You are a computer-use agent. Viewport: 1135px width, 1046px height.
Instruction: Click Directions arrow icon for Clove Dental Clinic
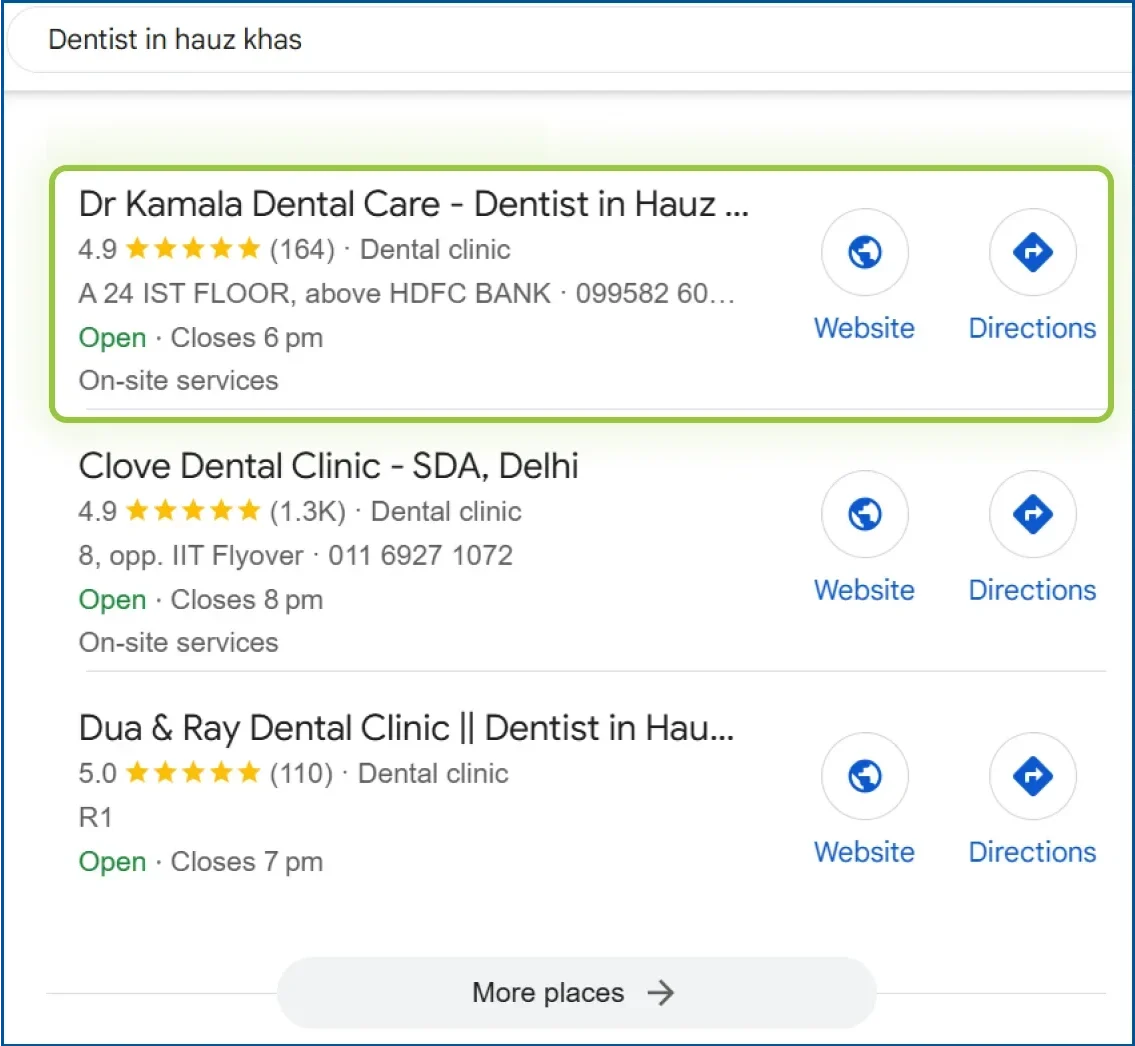click(x=1032, y=514)
